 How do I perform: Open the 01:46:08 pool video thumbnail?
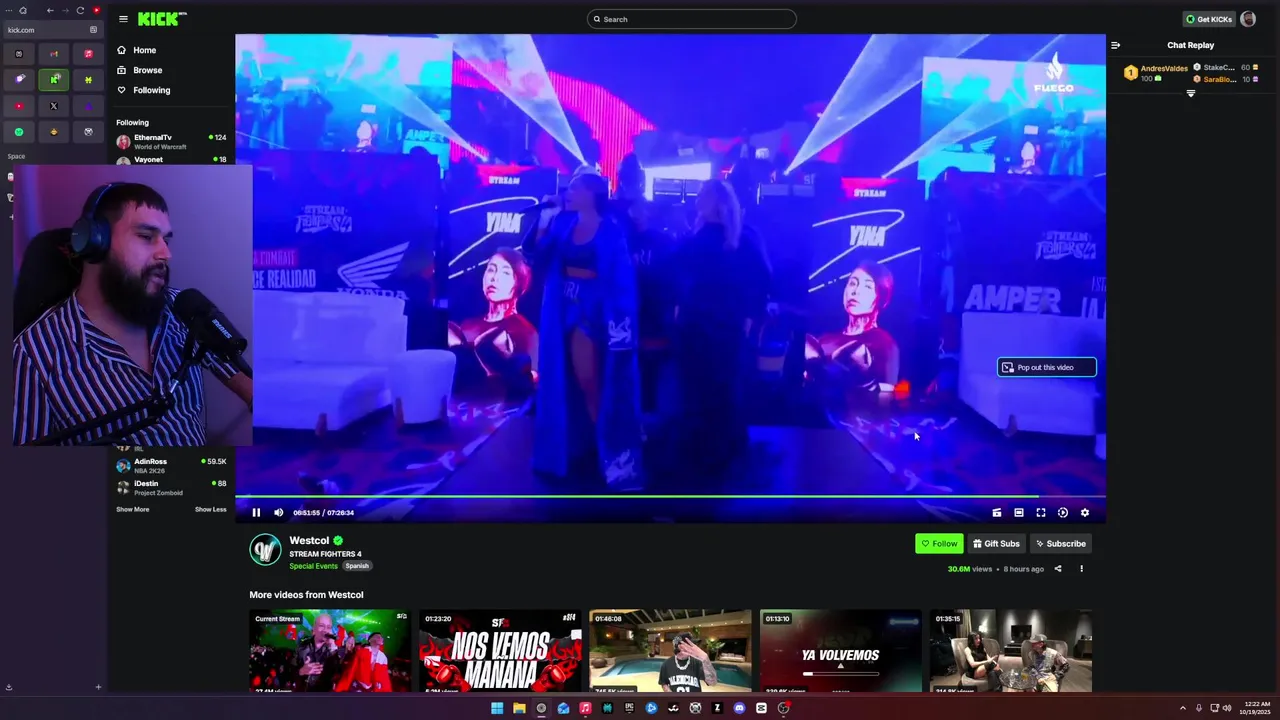click(670, 651)
